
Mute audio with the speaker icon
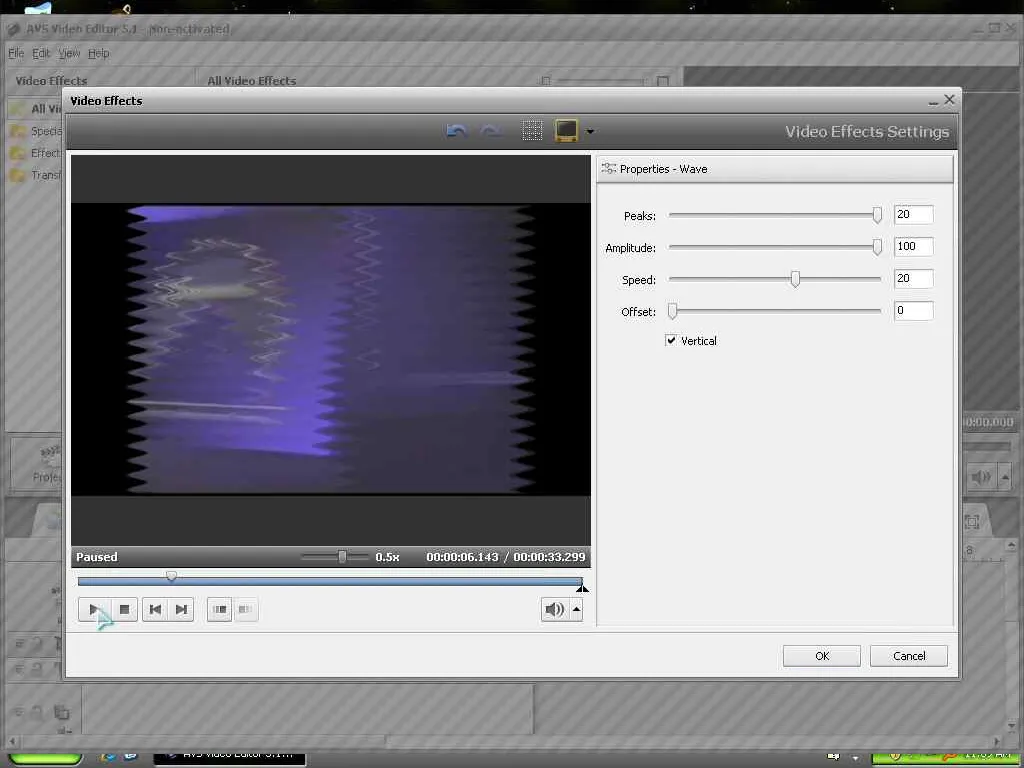(554, 609)
